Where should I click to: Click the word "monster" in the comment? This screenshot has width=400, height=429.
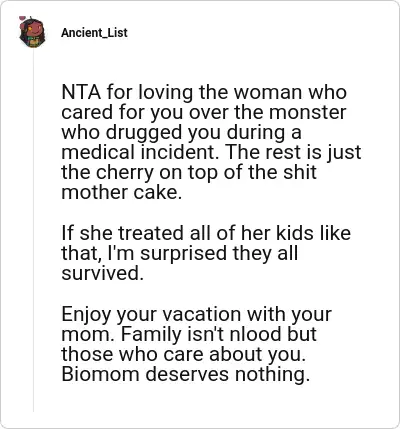coord(307,112)
